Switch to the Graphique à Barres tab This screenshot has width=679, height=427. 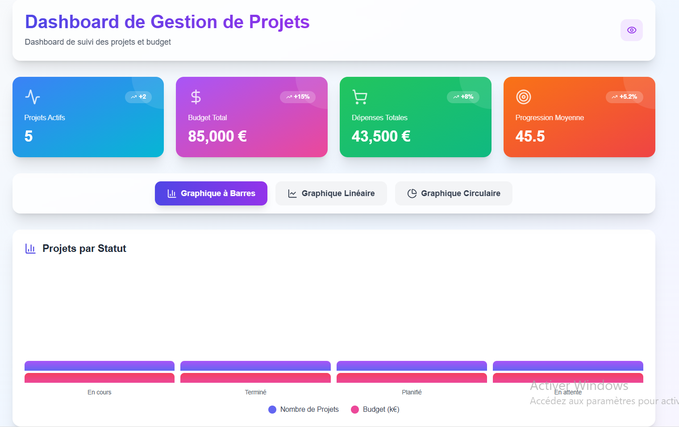pos(211,193)
